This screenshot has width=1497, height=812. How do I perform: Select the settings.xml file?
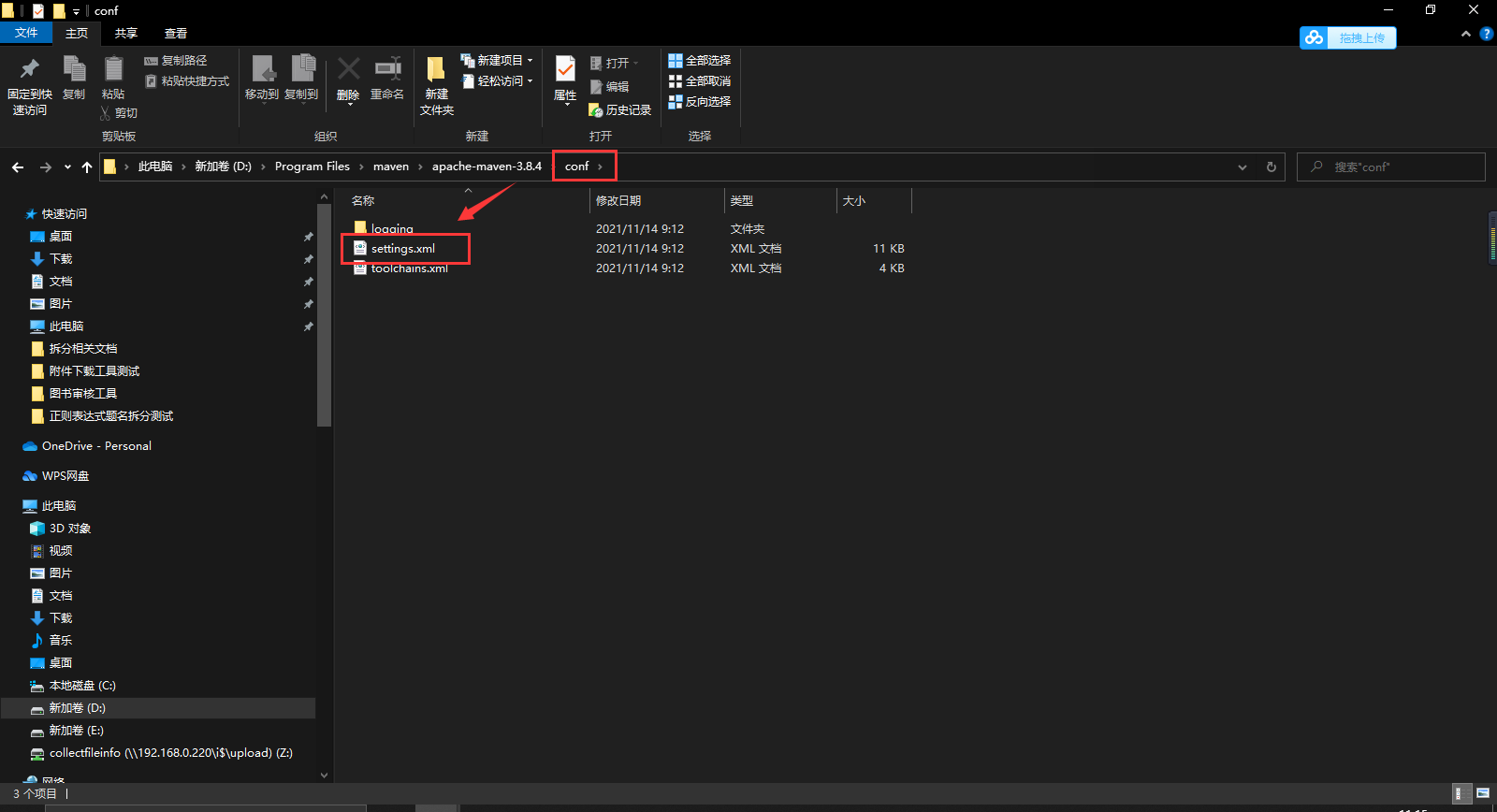tap(403, 249)
